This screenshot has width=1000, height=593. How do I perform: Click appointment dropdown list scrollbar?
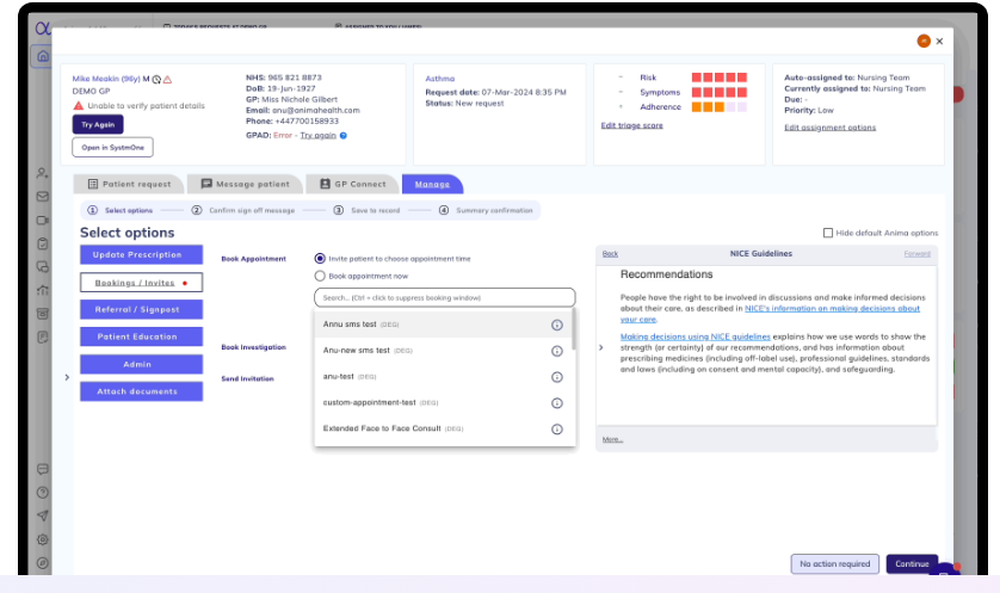coord(573,330)
